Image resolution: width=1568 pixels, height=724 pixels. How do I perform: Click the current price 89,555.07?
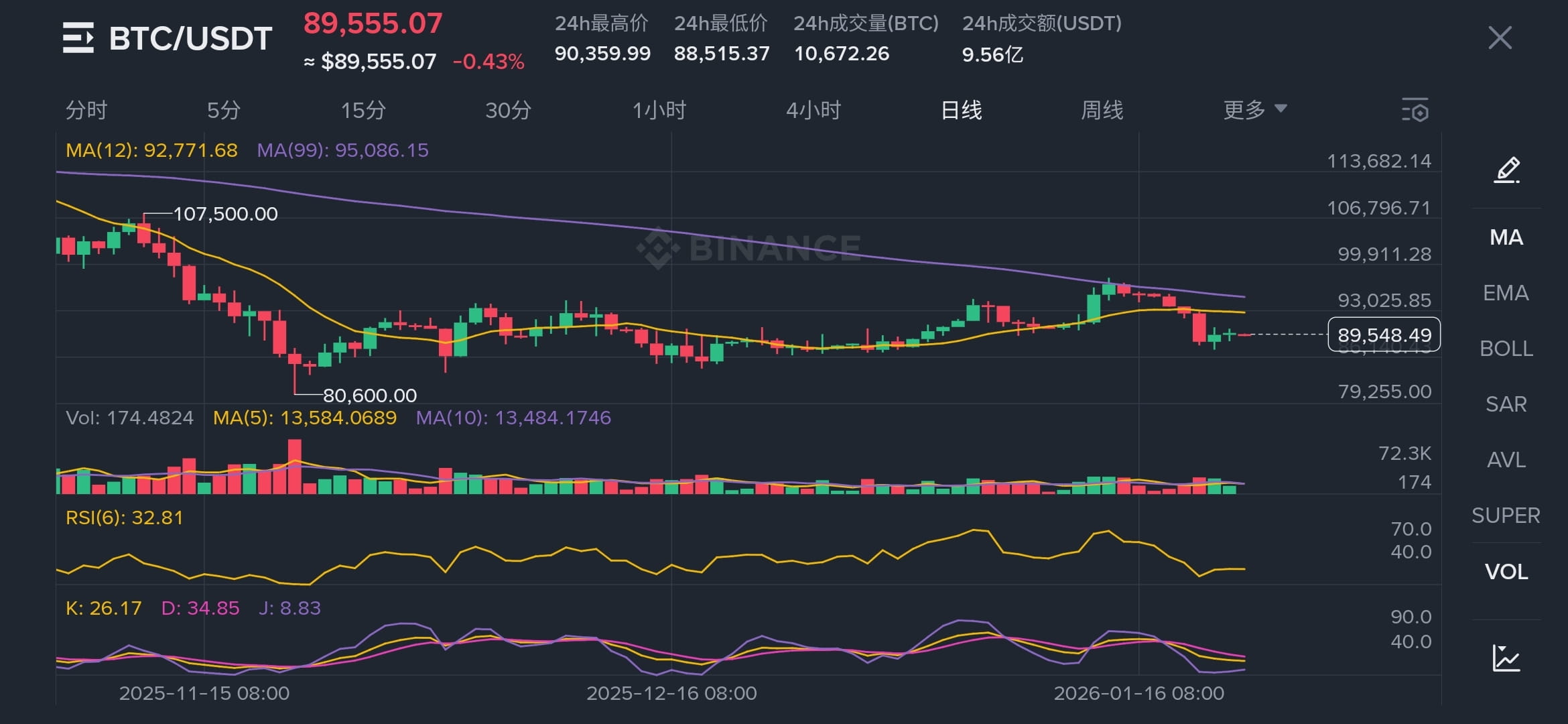[x=373, y=23]
